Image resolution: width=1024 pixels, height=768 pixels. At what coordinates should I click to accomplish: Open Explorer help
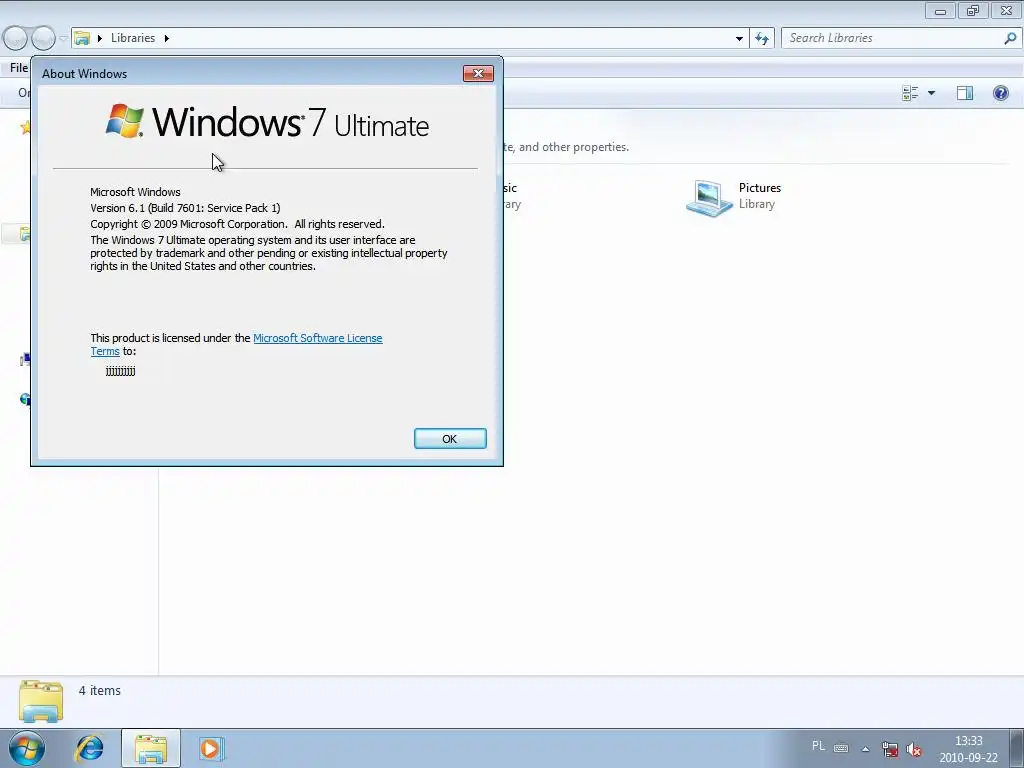(x=1000, y=93)
